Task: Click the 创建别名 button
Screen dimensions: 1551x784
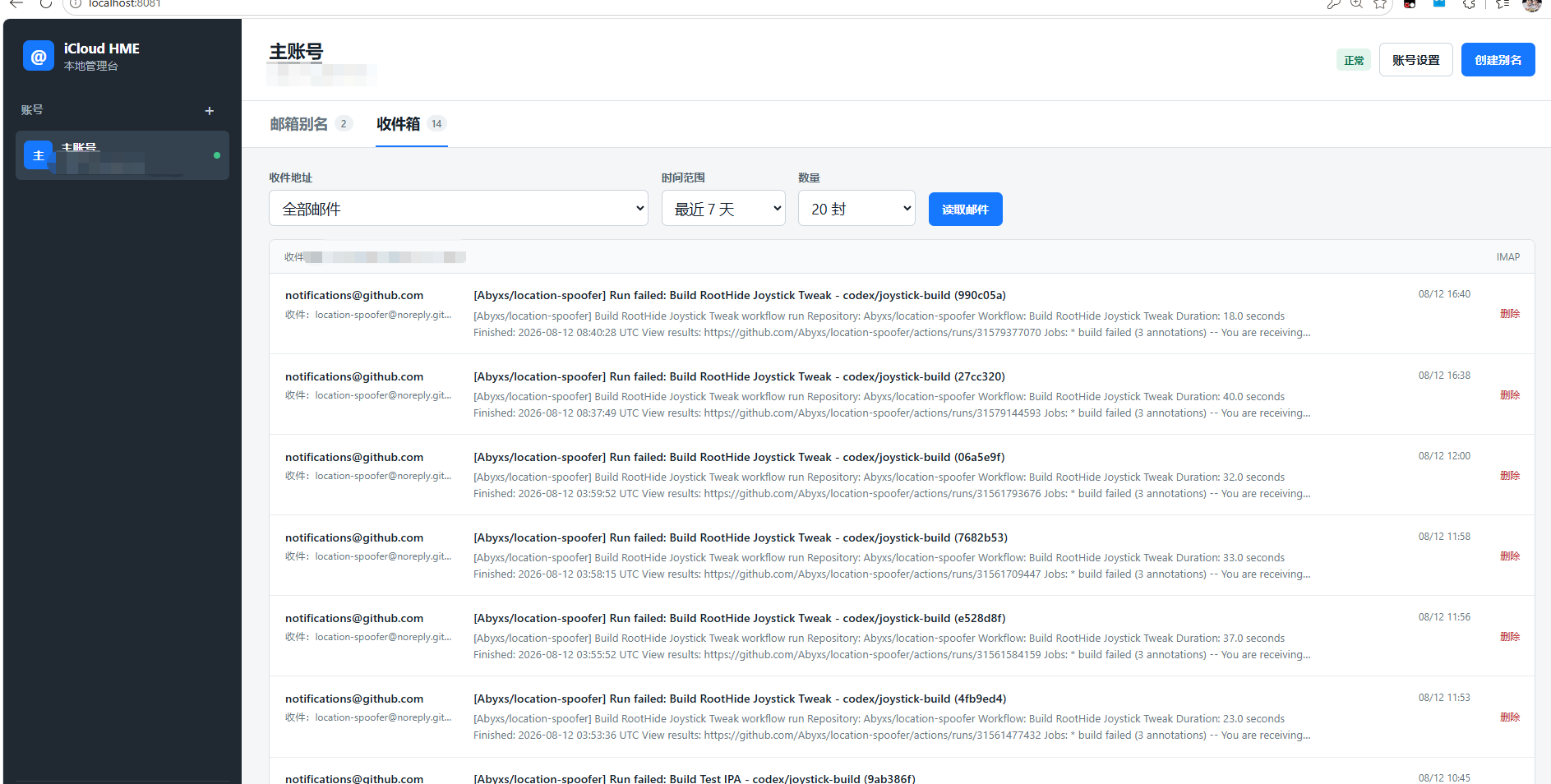Action: (1498, 60)
